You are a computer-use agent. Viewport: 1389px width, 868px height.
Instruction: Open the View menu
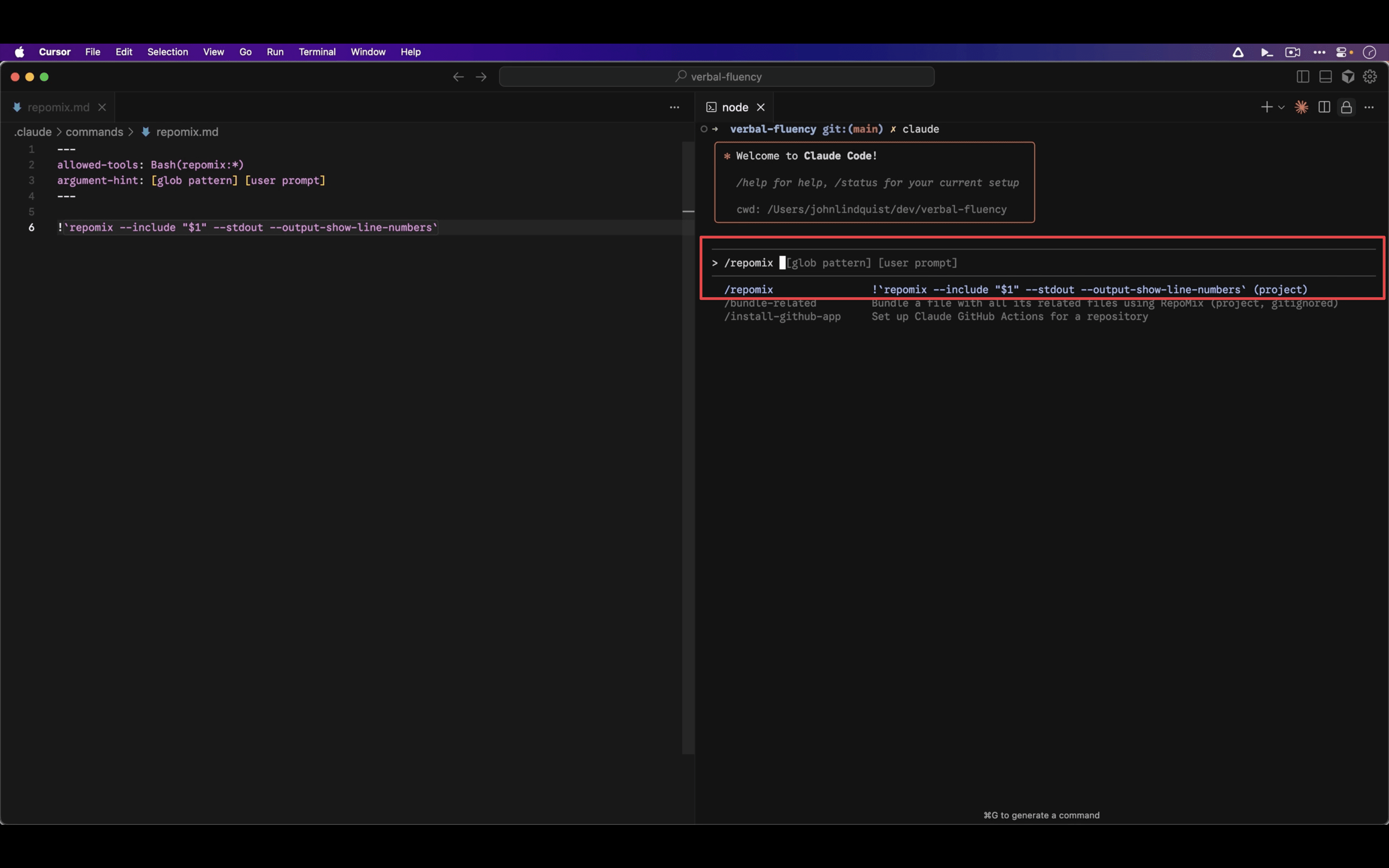coord(214,52)
